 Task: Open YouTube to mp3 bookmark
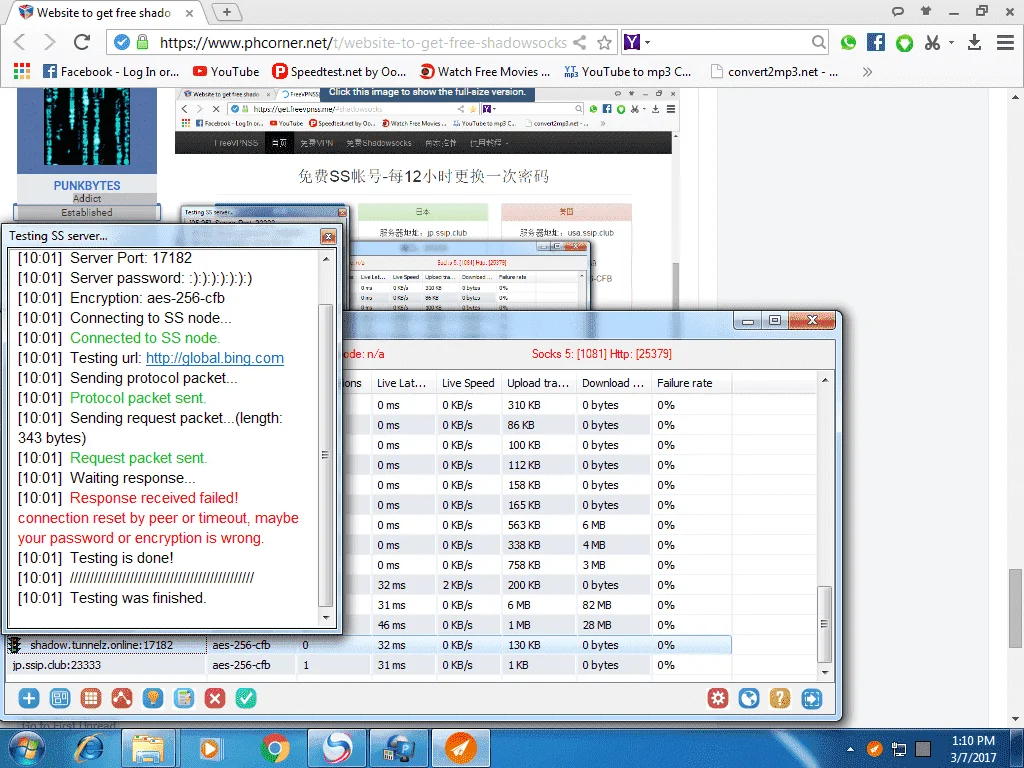click(628, 72)
